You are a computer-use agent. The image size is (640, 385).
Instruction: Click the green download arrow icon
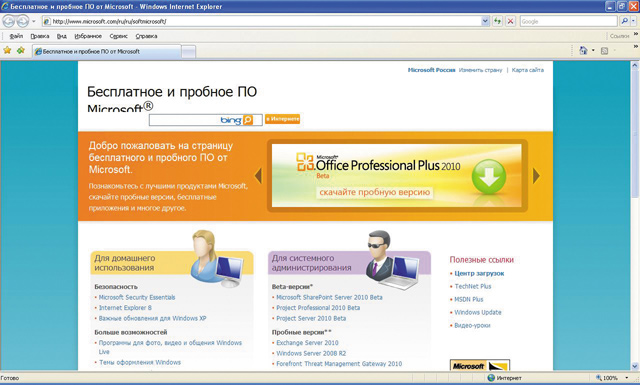tap(489, 177)
